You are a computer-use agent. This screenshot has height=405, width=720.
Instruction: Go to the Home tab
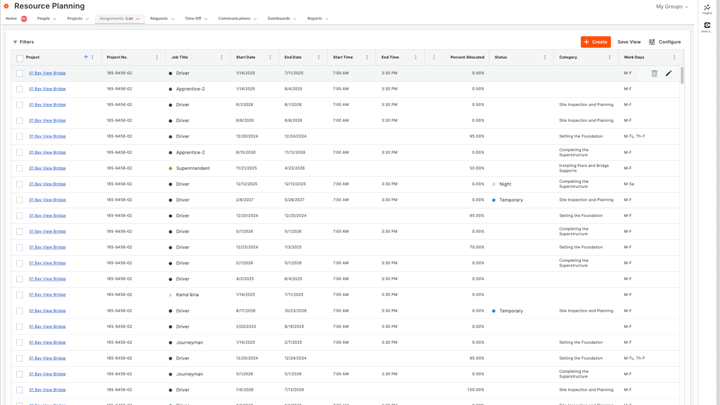coord(11,19)
